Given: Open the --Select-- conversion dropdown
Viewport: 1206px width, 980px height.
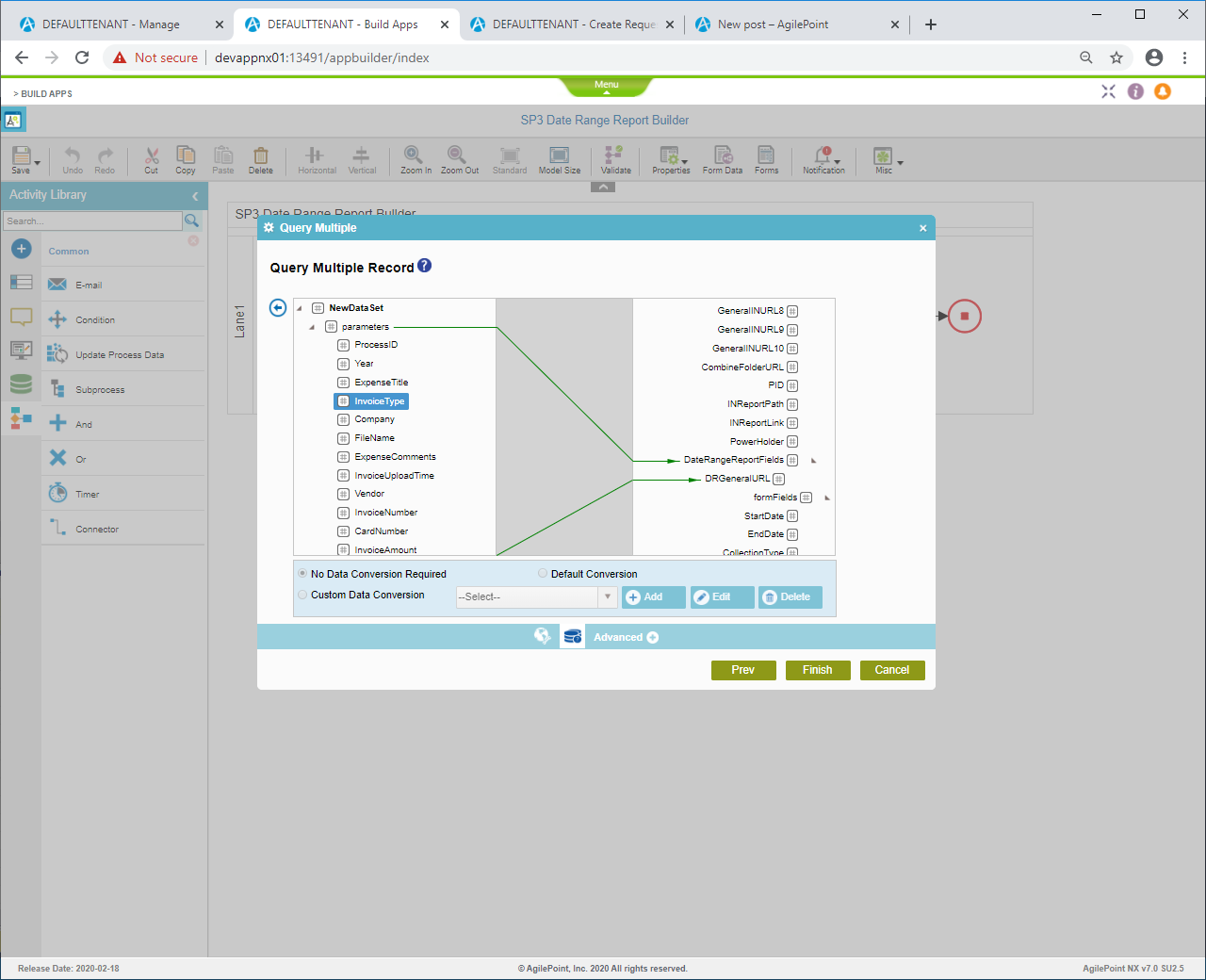Looking at the screenshot, I should click(x=536, y=596).
